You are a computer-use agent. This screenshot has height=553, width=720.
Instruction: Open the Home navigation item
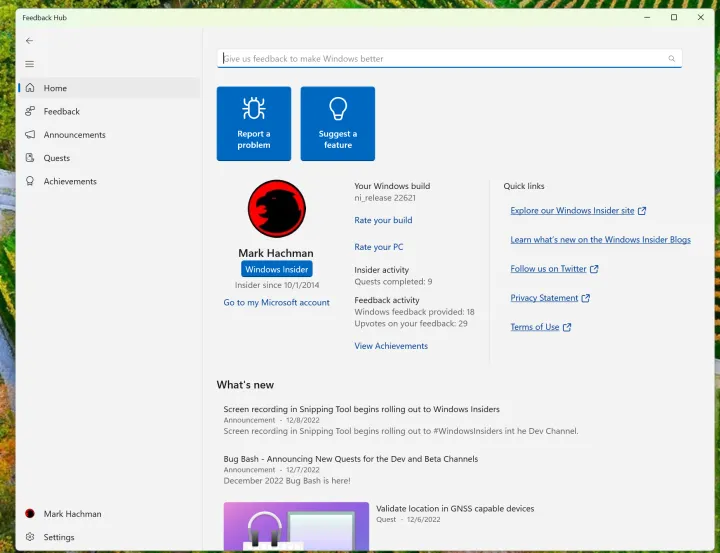pyautogui.click(x=55, y=88)
